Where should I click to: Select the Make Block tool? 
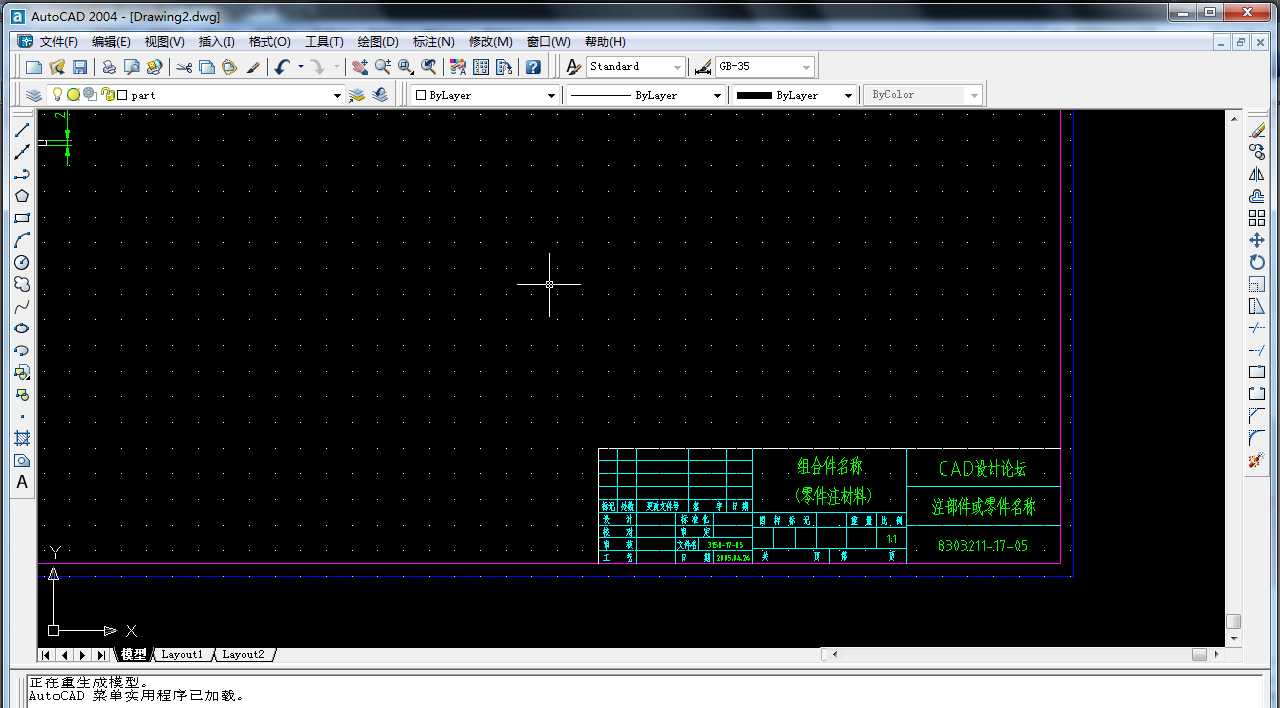coord(22,394)
